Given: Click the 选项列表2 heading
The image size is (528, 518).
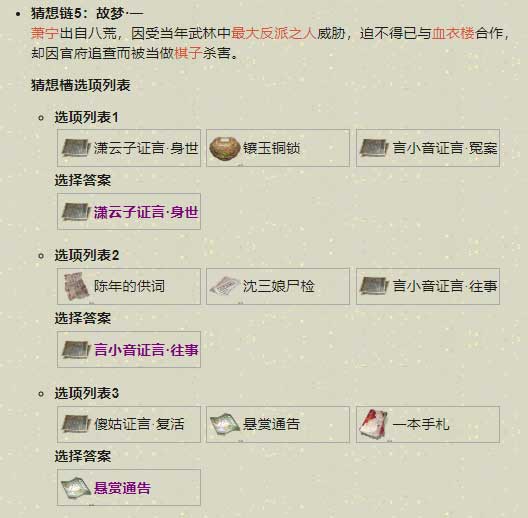Looking at the screenshot, I should click(x=87, y=255).
